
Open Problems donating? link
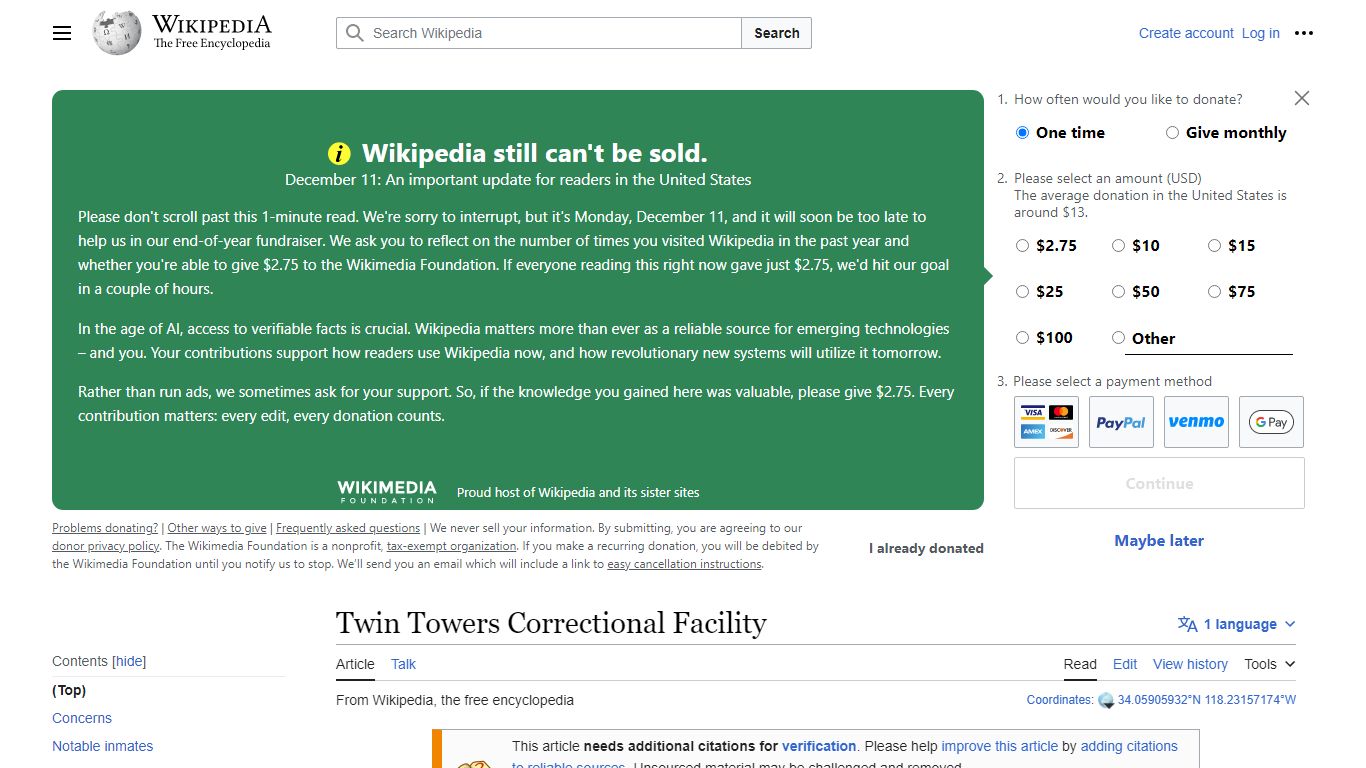[x=105, y=528]
